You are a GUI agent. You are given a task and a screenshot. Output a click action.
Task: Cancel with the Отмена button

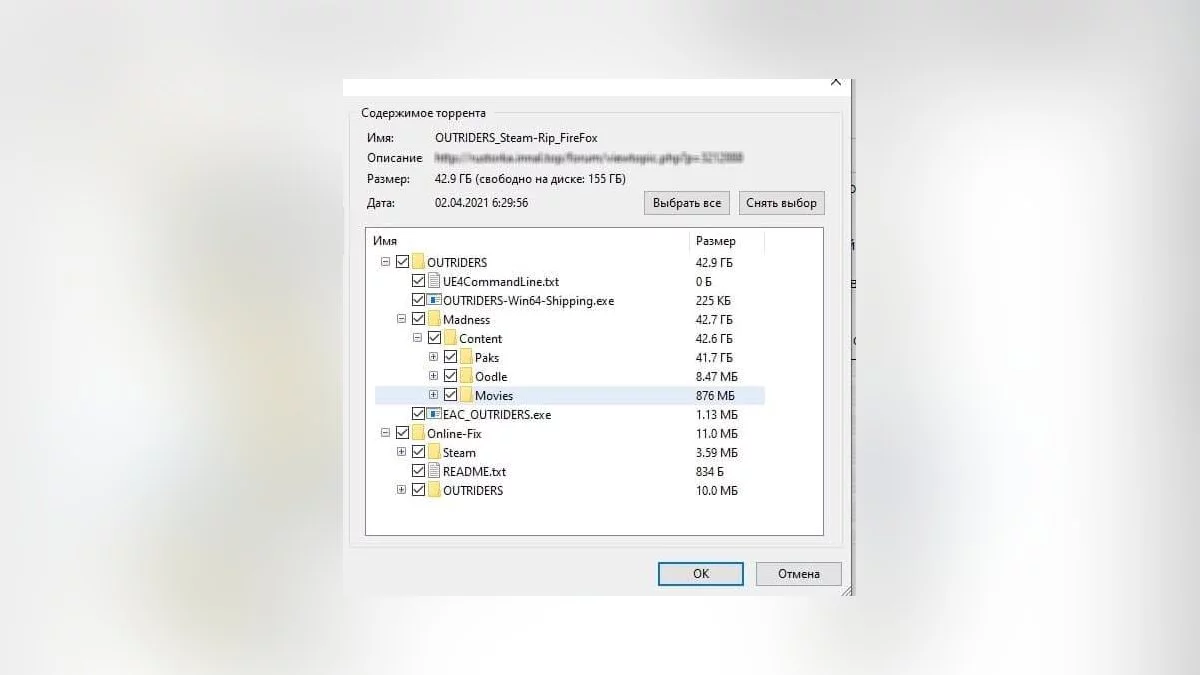tap(798, 574)
